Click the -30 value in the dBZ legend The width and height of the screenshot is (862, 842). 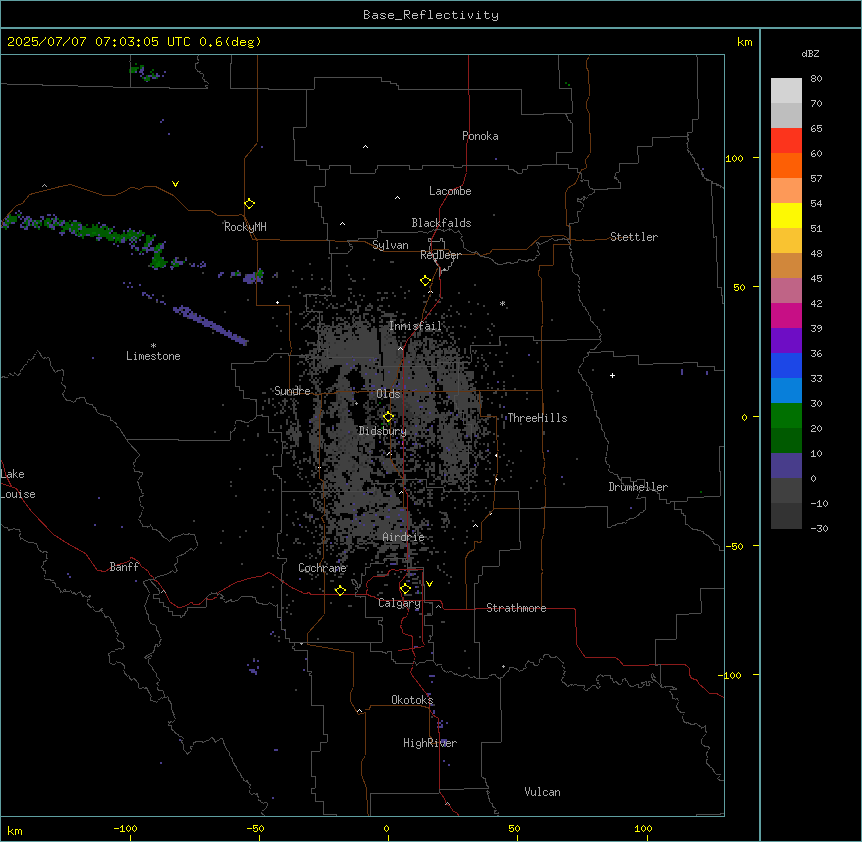point(819,528)
